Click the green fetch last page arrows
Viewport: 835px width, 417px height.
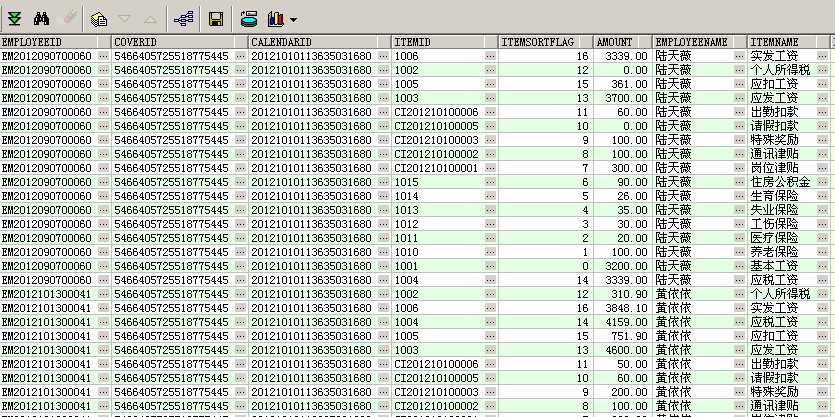coord(14,20)
